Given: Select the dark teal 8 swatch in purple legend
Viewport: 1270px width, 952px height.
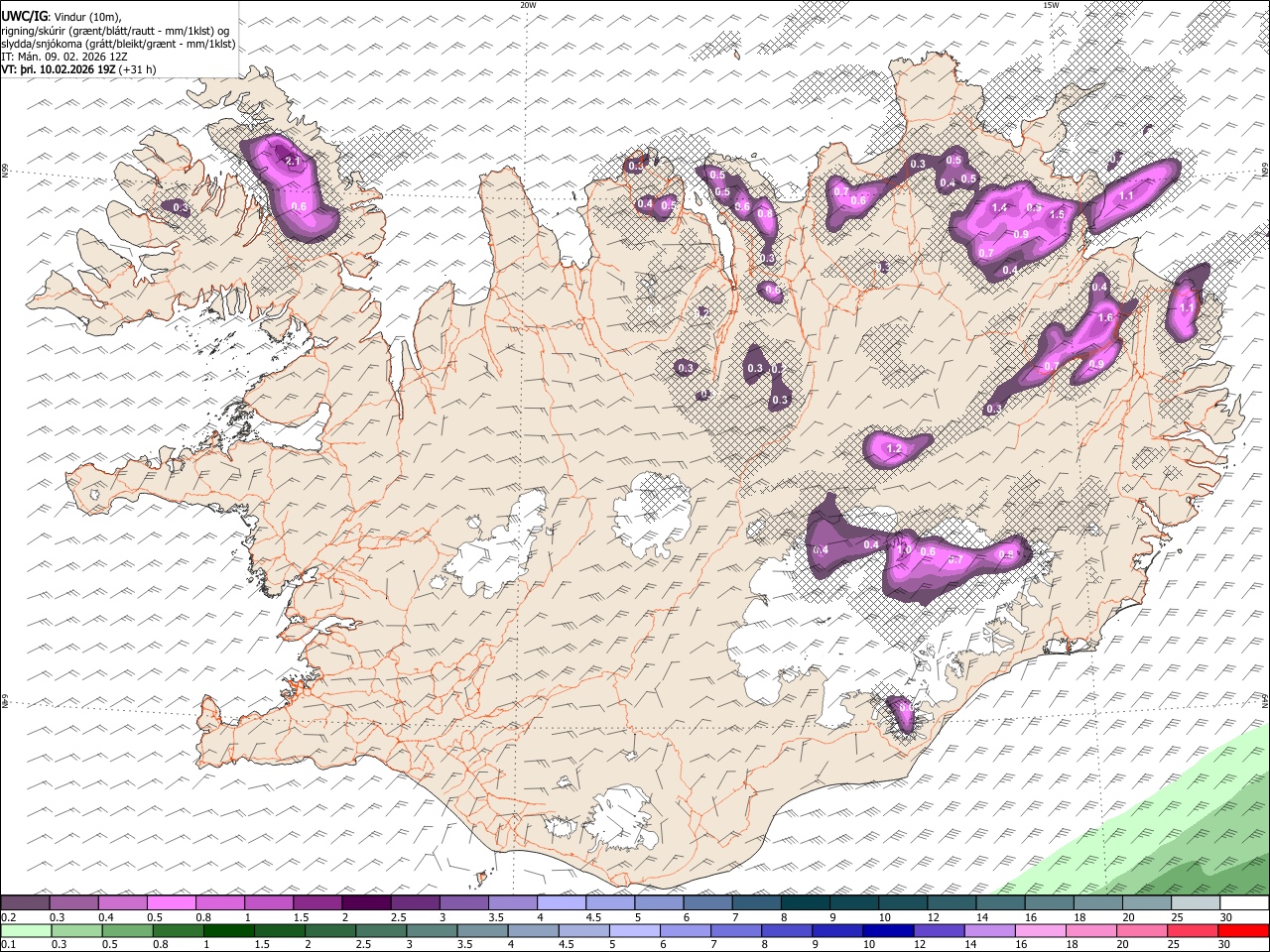Looking at the screenshot, I should (x=806, y=902).
